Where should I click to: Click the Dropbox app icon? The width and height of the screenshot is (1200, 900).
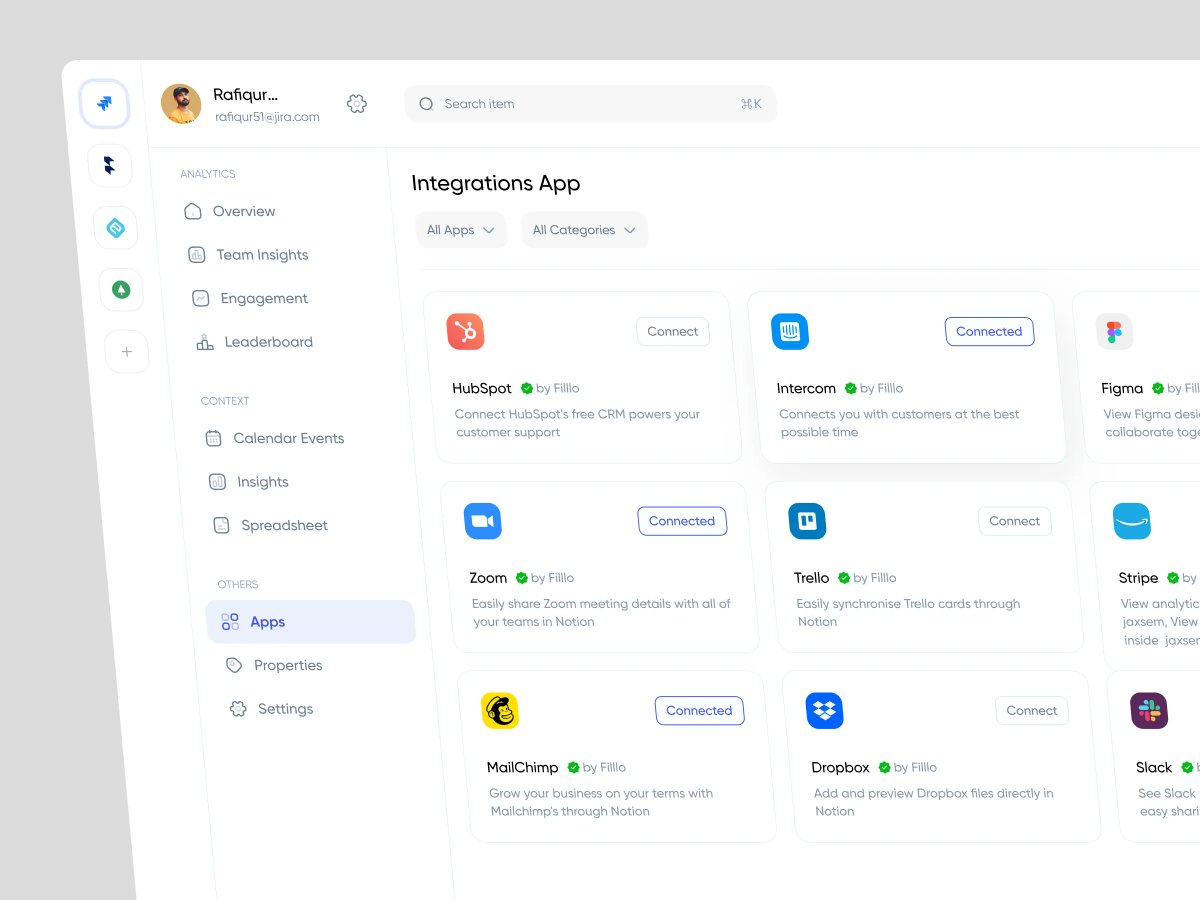pyautogui.click(x=825, y=711)
